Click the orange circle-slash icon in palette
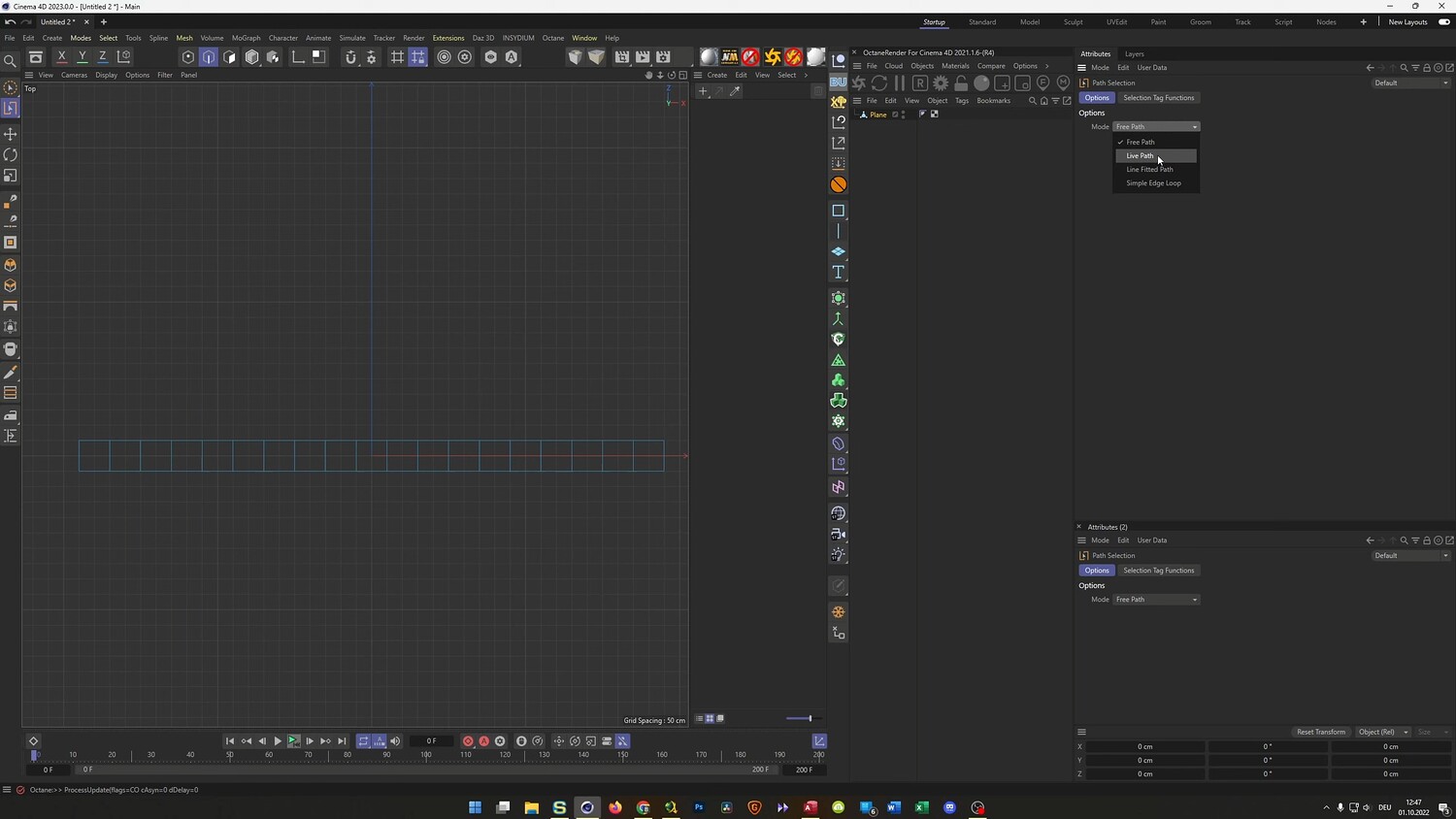Screen dimensions: 1456x819 click(x=839, y=184)
